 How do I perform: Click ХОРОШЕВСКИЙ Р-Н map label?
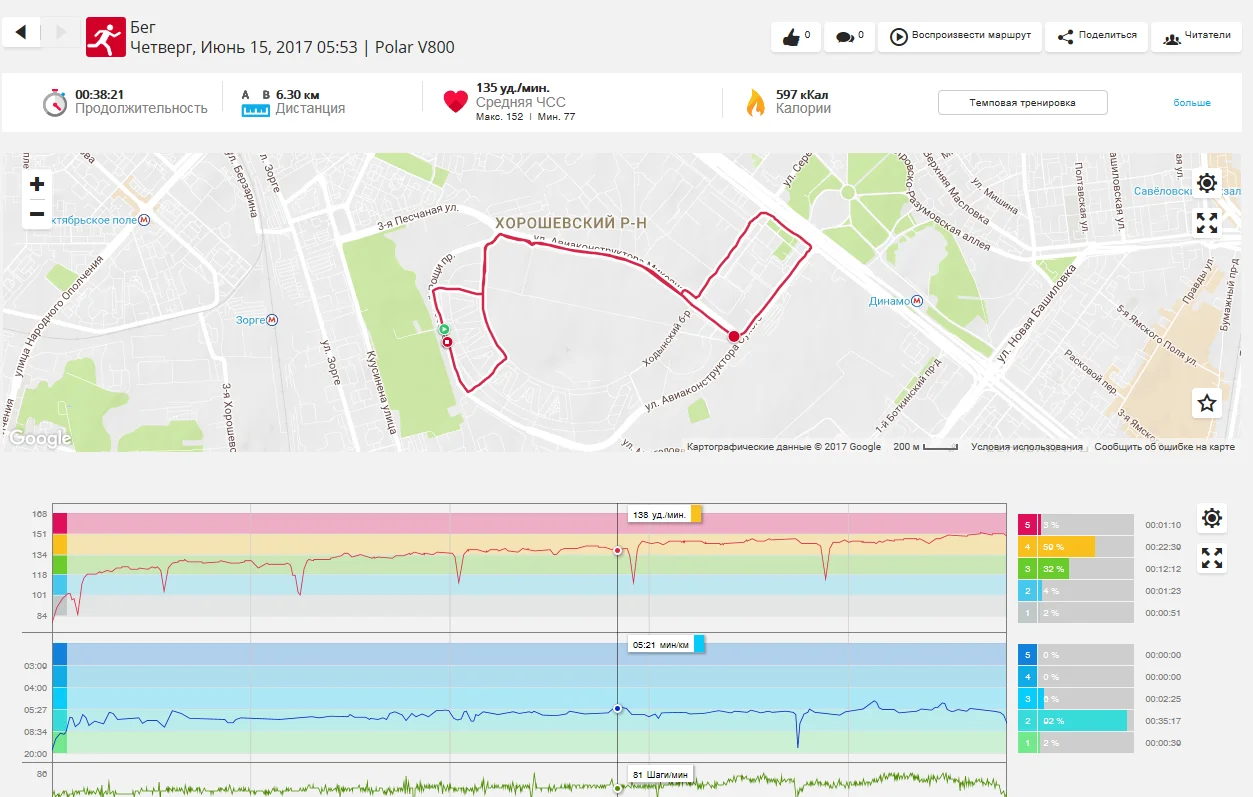click(x=571, y=223)
